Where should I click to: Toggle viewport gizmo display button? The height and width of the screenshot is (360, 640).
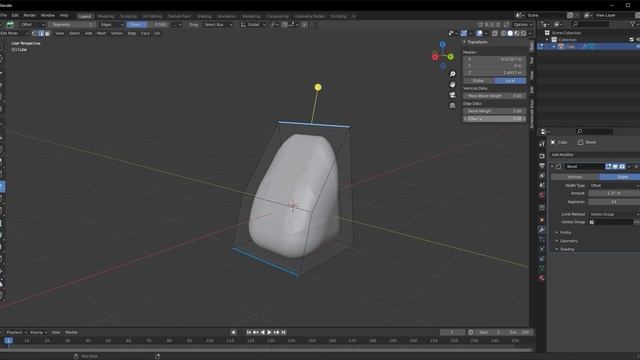[464, 33]
